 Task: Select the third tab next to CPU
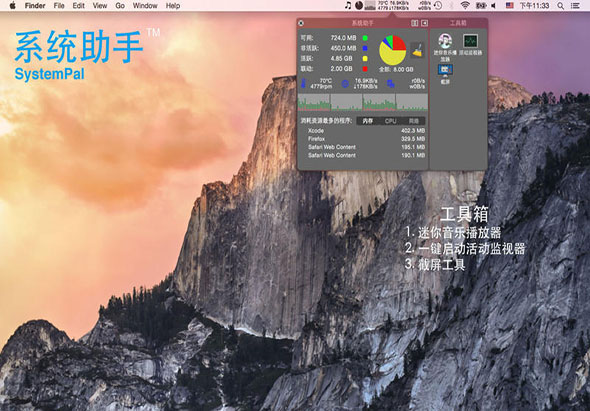tap(414, 121)
